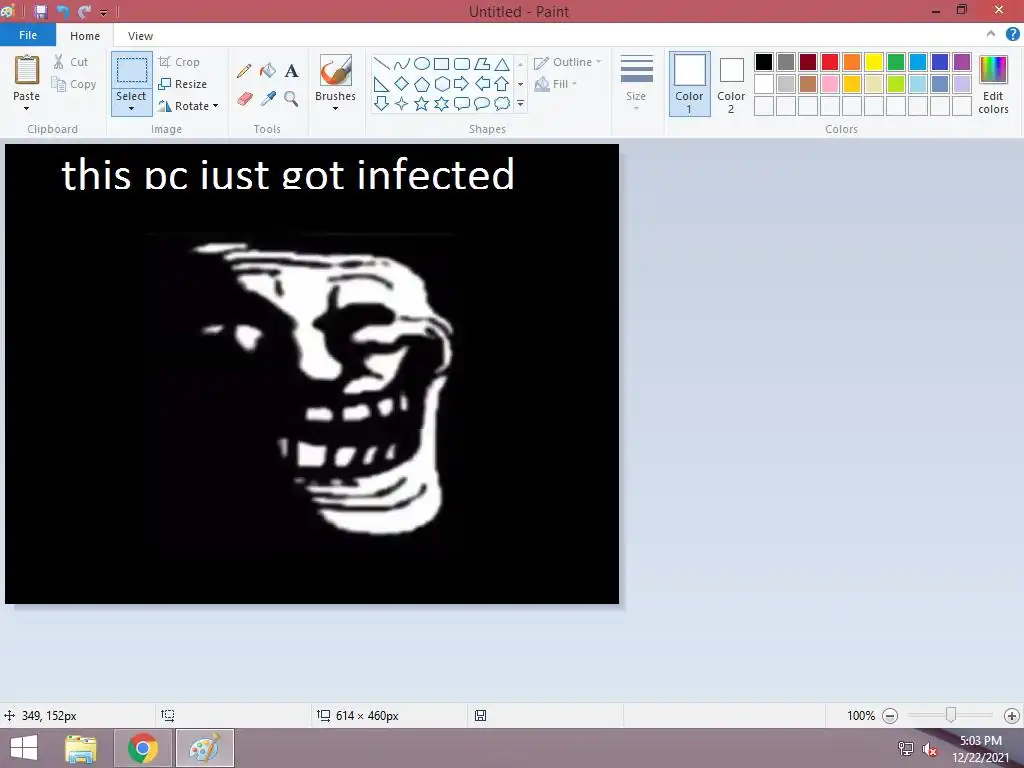Select the Pencil tool

(244, 71)
